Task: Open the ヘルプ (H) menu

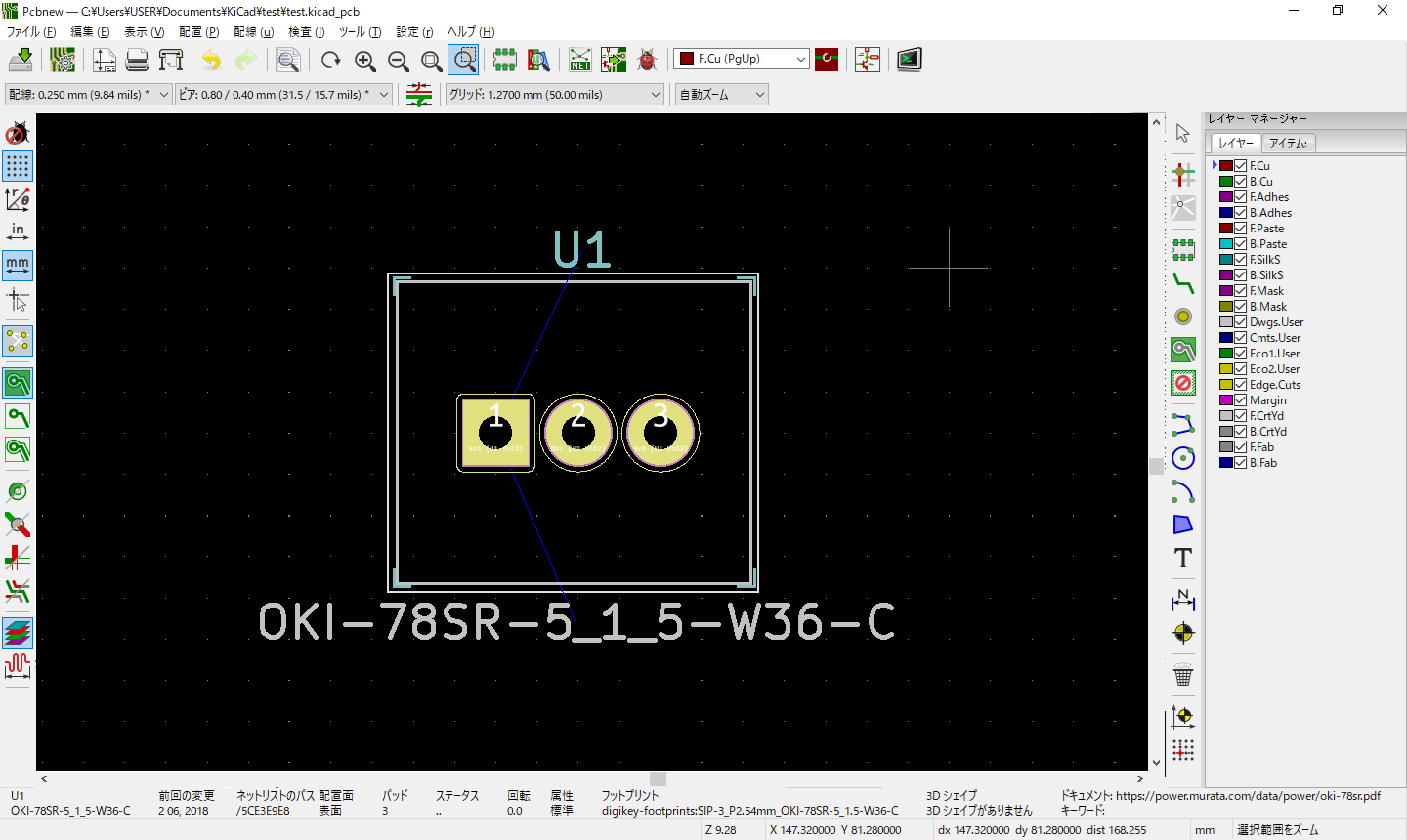Action: [x=471, y=32]
